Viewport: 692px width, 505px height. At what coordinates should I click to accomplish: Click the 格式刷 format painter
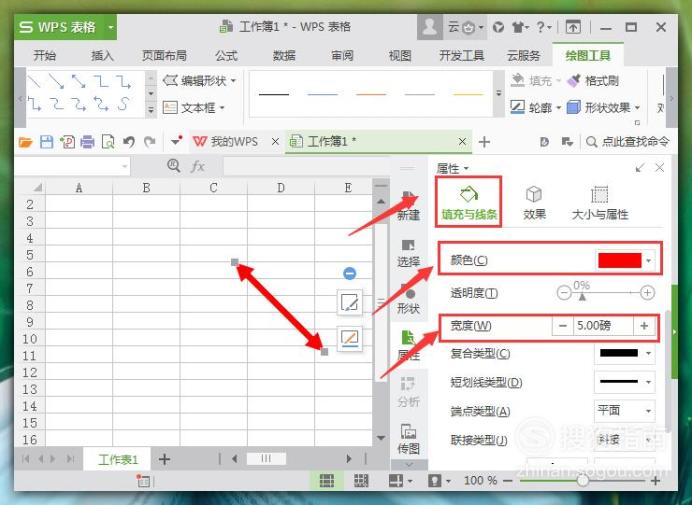593,81
